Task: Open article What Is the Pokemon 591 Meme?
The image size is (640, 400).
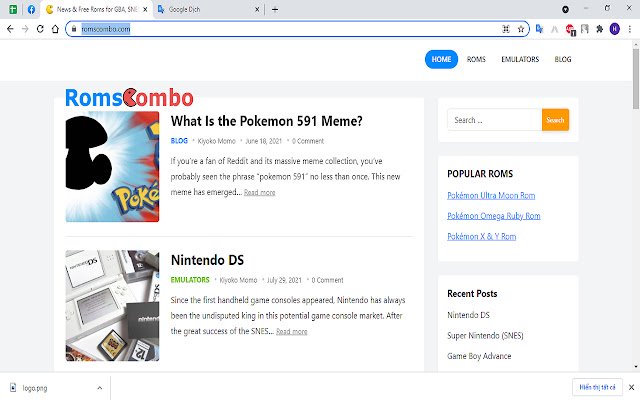Action: 267,121
